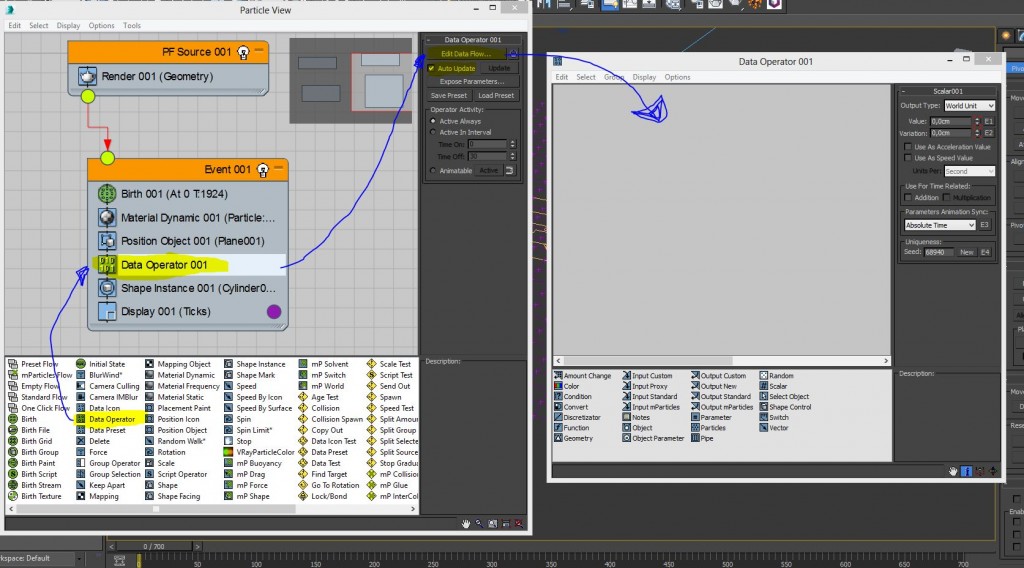1024x568 pixels.
Task: Choose the Input Standard sub-operator icon
Action: point(626,397)
